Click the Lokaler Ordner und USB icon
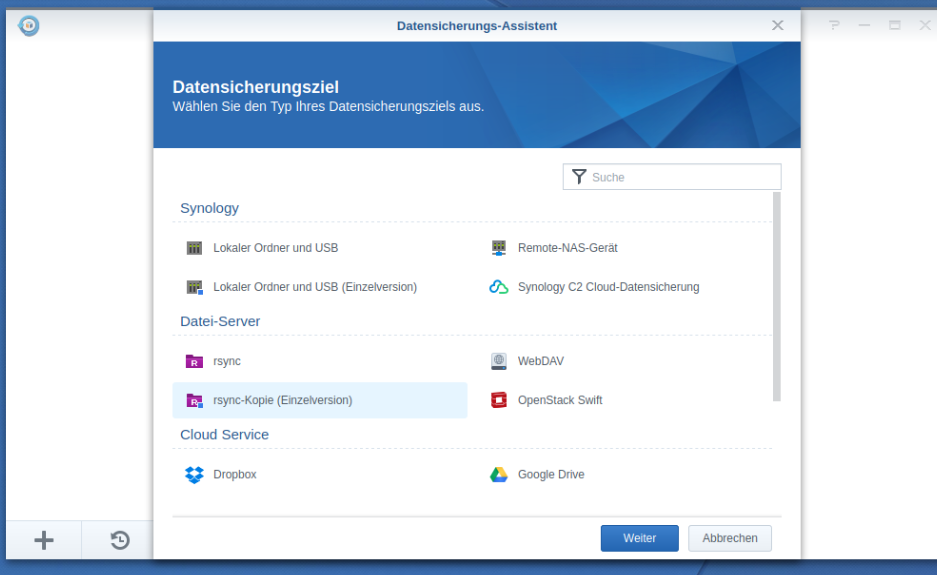This screenshot has width=937, height=575. 194,247
